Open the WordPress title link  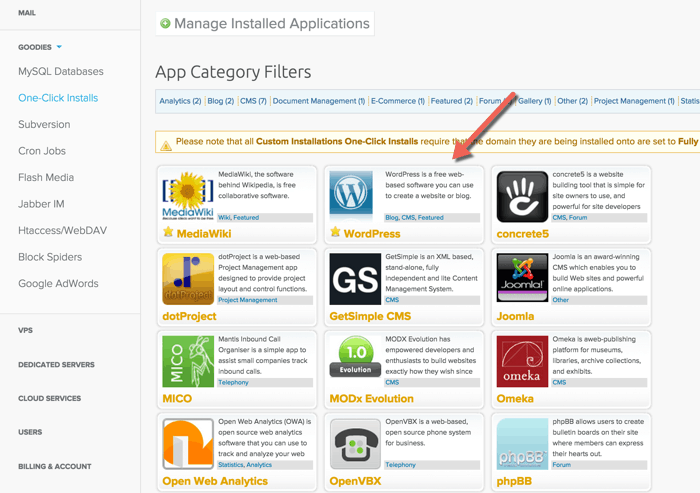tap(372, 234)
